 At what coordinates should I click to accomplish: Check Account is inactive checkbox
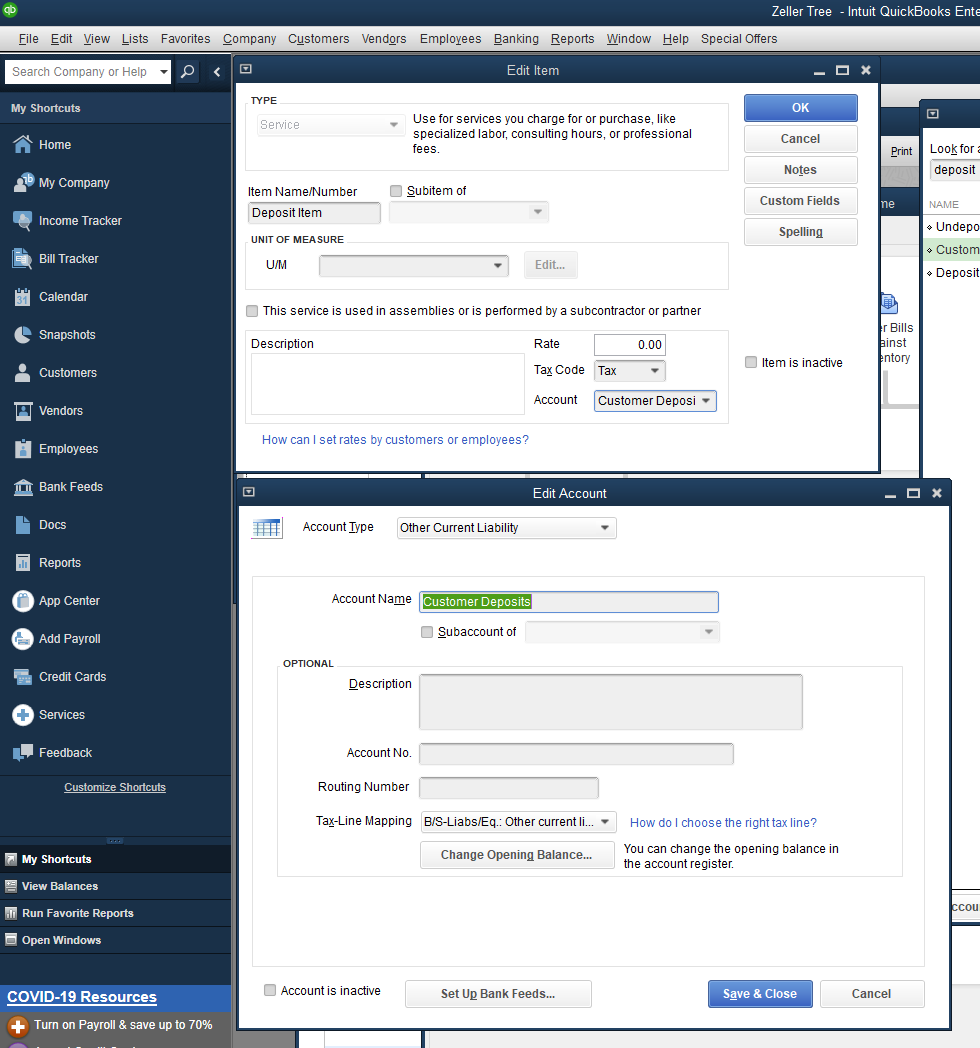[x=269, y=991]
